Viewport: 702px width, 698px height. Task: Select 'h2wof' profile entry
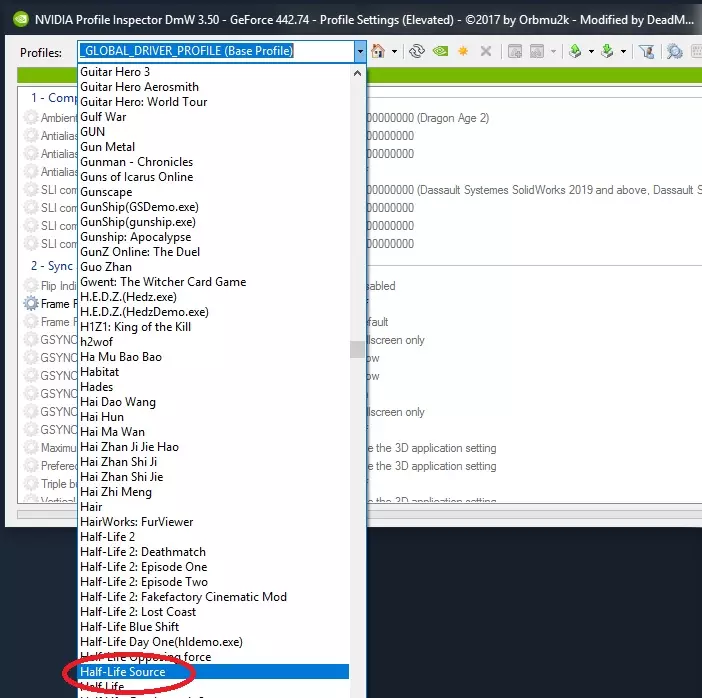[214, 342]
